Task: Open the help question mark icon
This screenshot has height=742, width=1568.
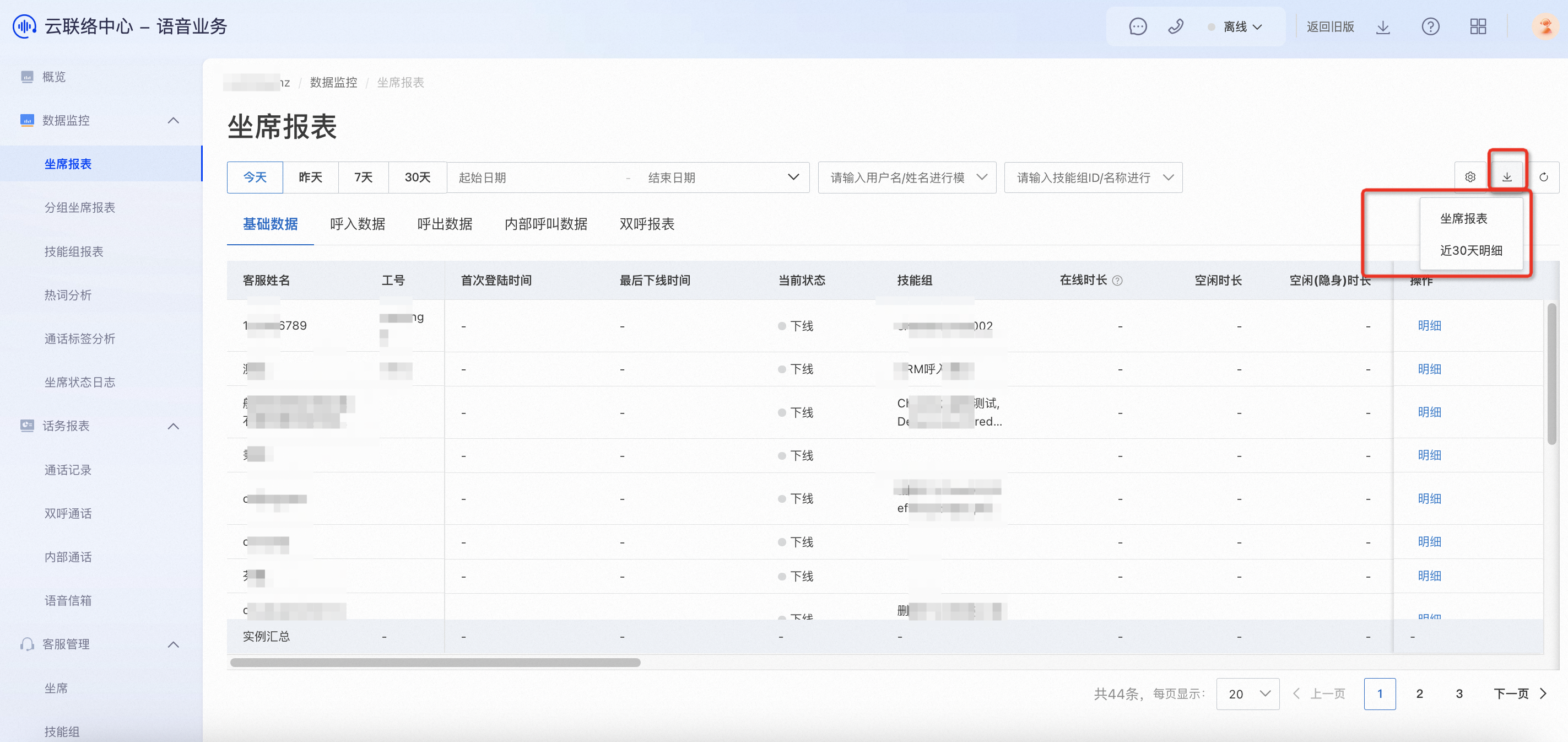Action: [x=1430, y=27]
